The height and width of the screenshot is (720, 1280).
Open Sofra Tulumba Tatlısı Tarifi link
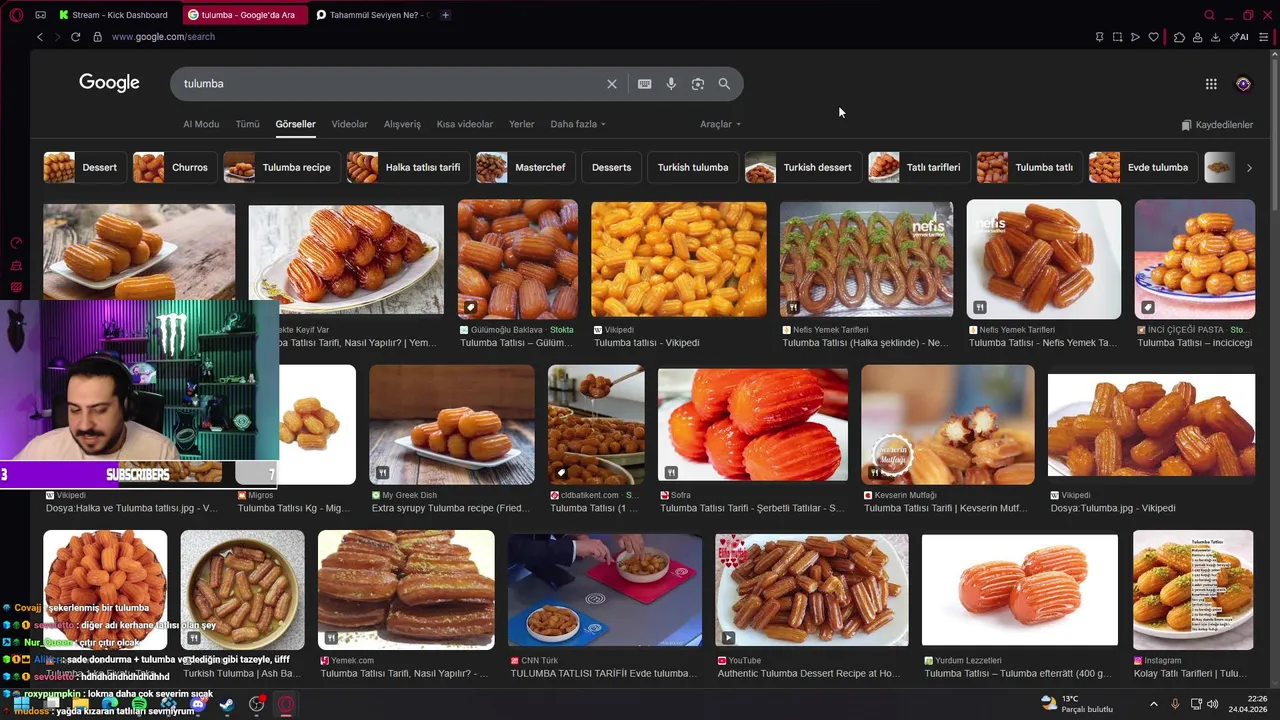click(x=752, y=508)
